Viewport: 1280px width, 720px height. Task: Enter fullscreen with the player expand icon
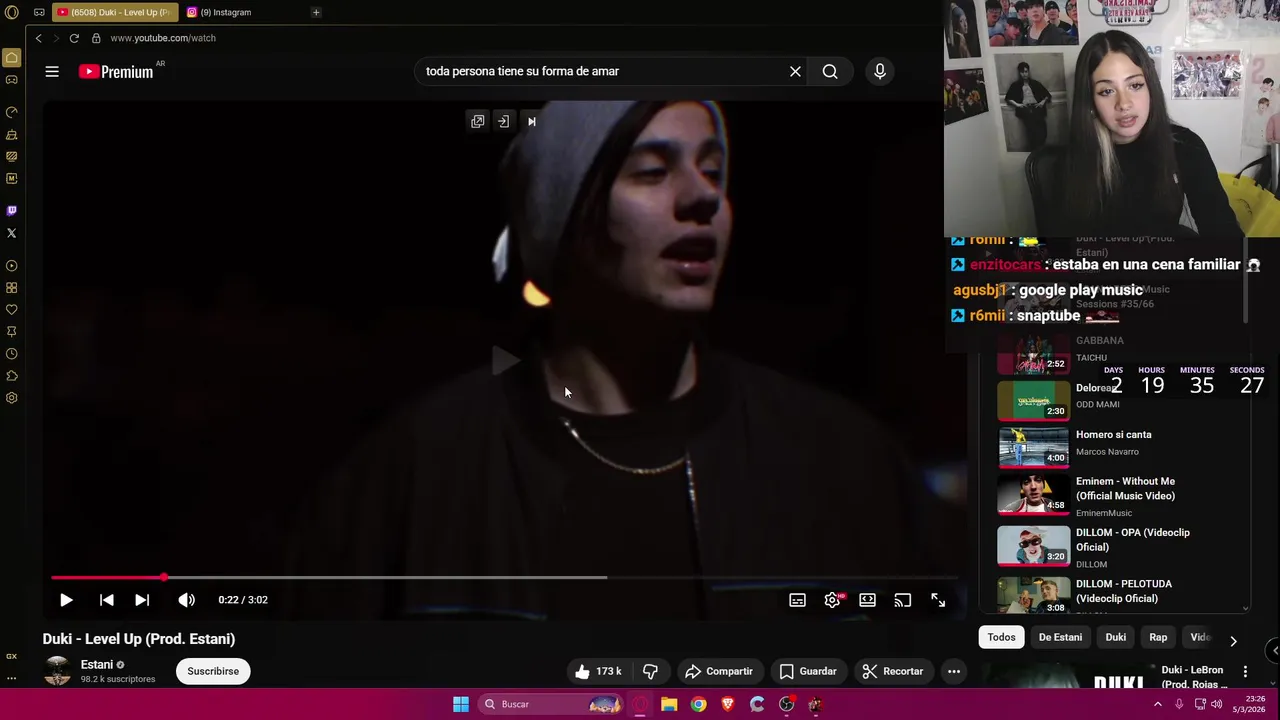click(x=938, y=600)
